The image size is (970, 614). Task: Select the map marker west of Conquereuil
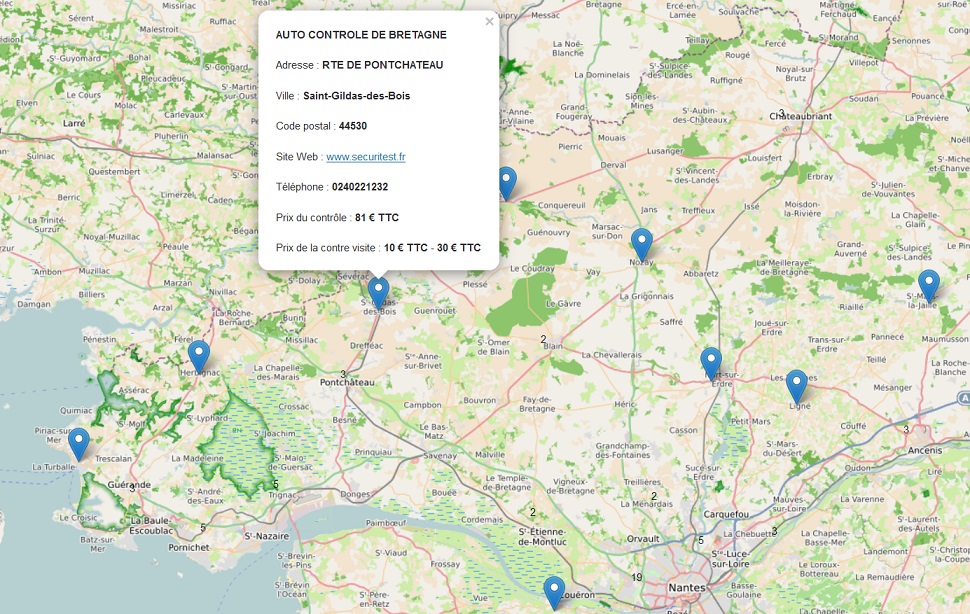point(506,183)
